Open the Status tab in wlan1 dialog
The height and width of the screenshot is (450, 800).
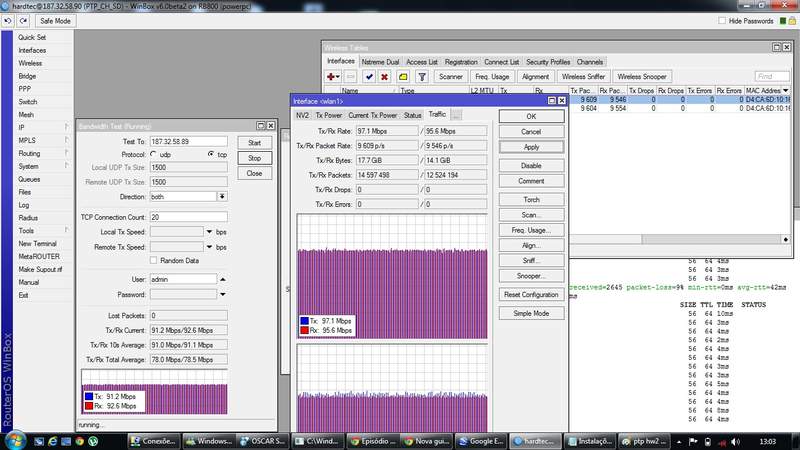(412, 115)
